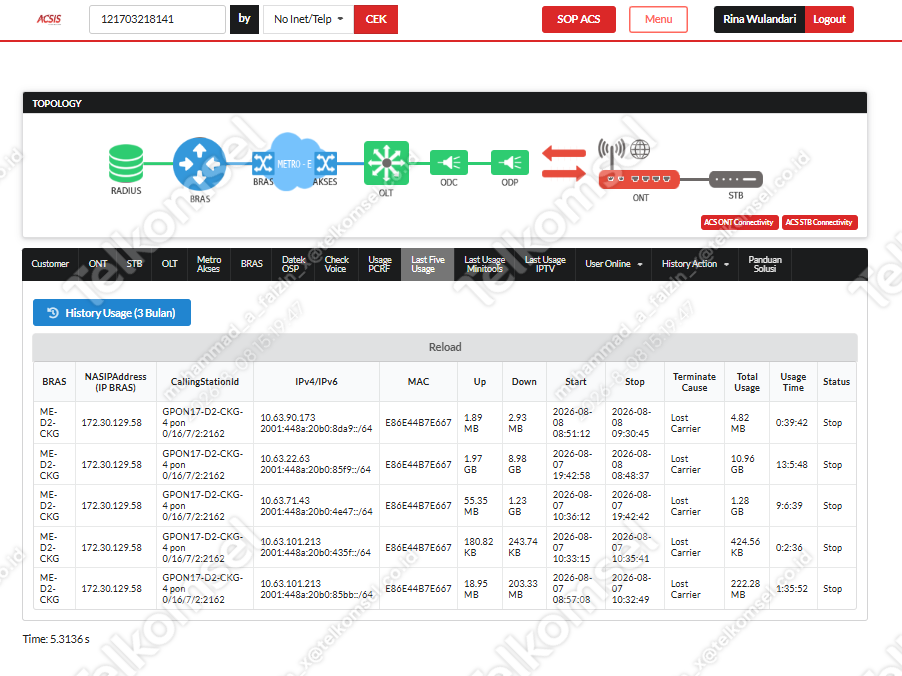Click the number search input field
902x676 pixels.
pos(157,20)
